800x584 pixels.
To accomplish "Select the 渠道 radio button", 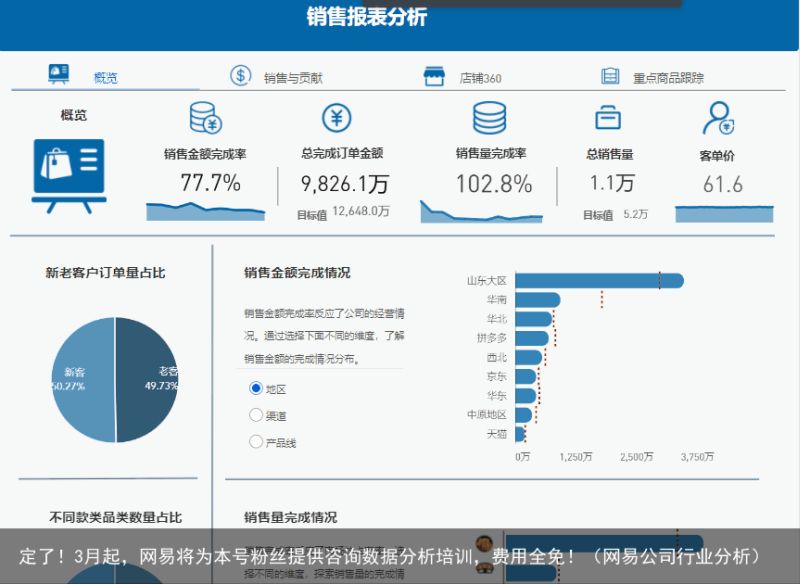I will point(256,415).
